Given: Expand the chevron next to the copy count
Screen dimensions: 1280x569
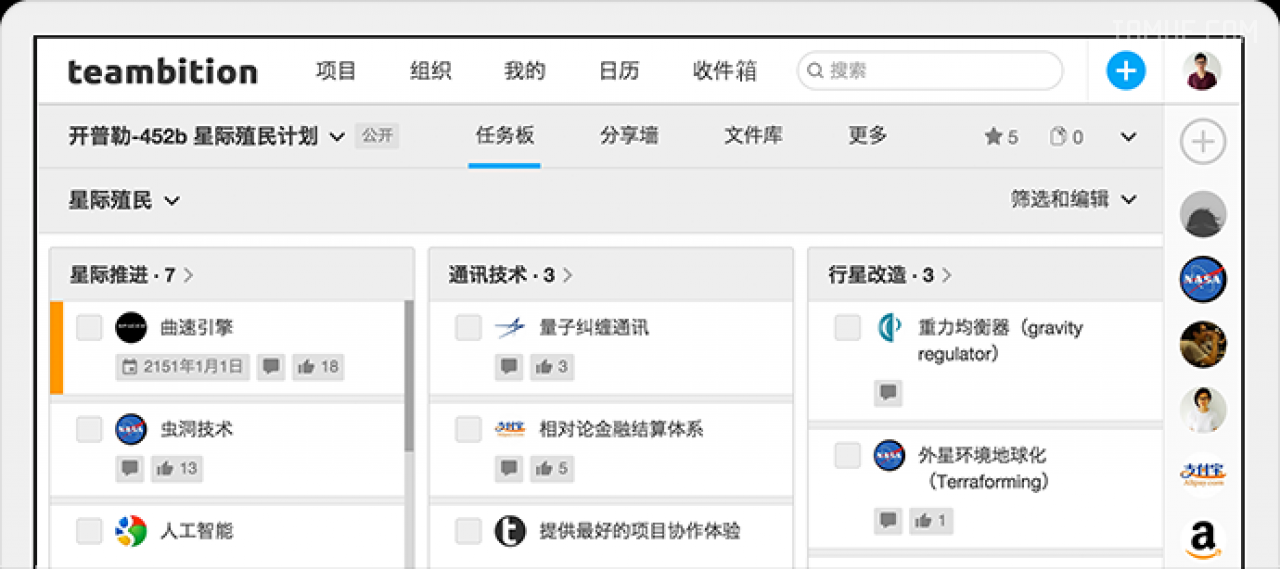Looking at the screenshot, I should coord(1129,137).
